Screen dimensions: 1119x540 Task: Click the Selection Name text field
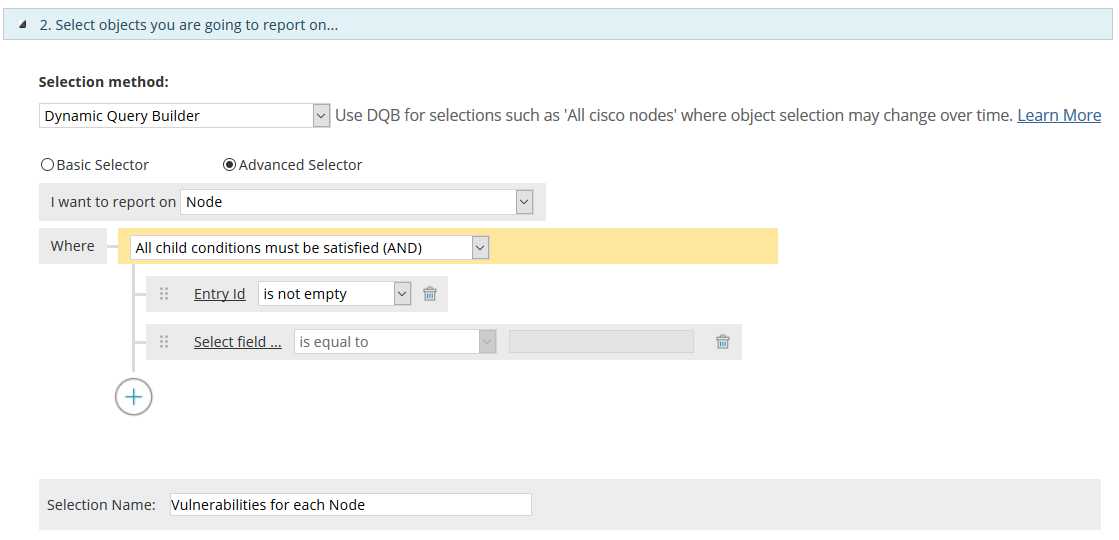click(x=350, y=505)
